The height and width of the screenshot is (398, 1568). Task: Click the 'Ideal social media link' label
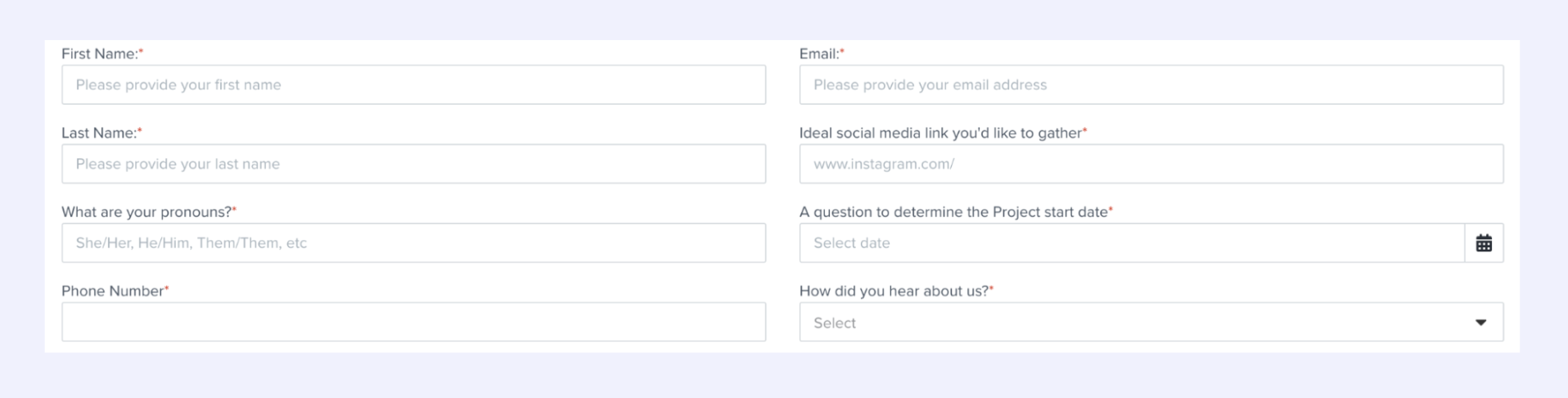pyautogui.click(x=939, y=133)
